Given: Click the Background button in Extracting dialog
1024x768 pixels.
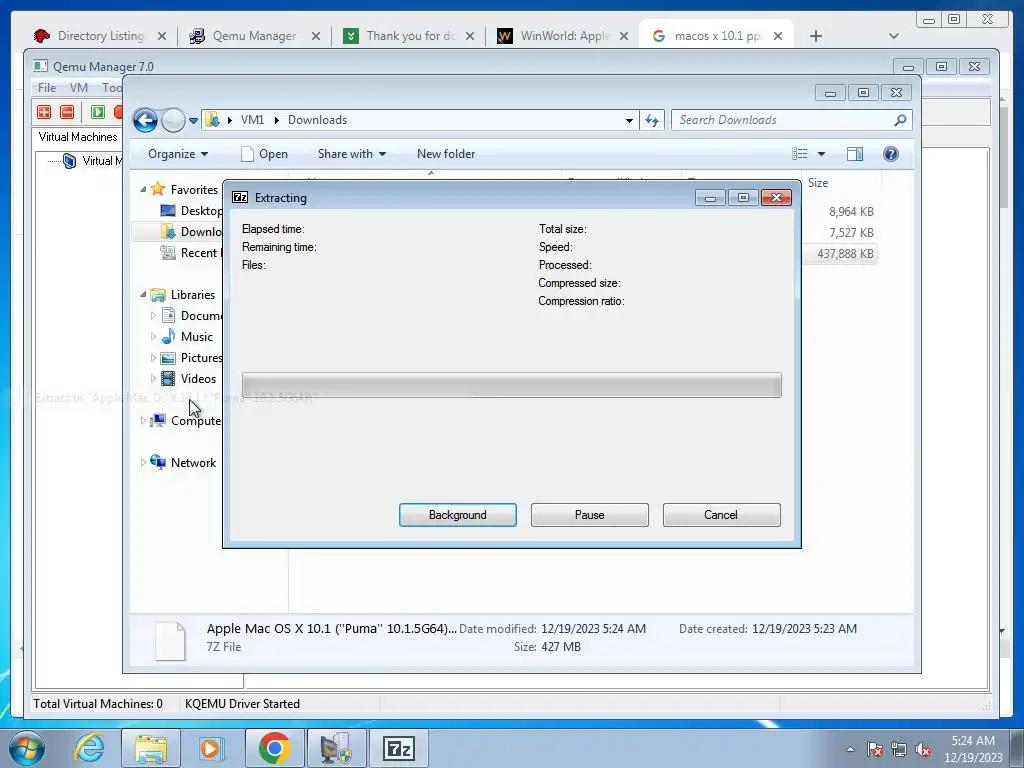Looking at the screenshot, I should [x=457, y=515].
